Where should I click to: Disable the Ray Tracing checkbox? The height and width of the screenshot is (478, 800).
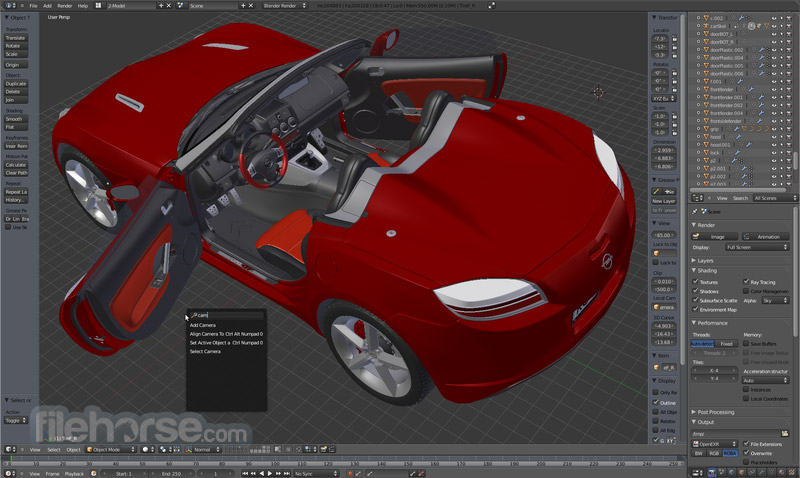[x=745, y=282]
